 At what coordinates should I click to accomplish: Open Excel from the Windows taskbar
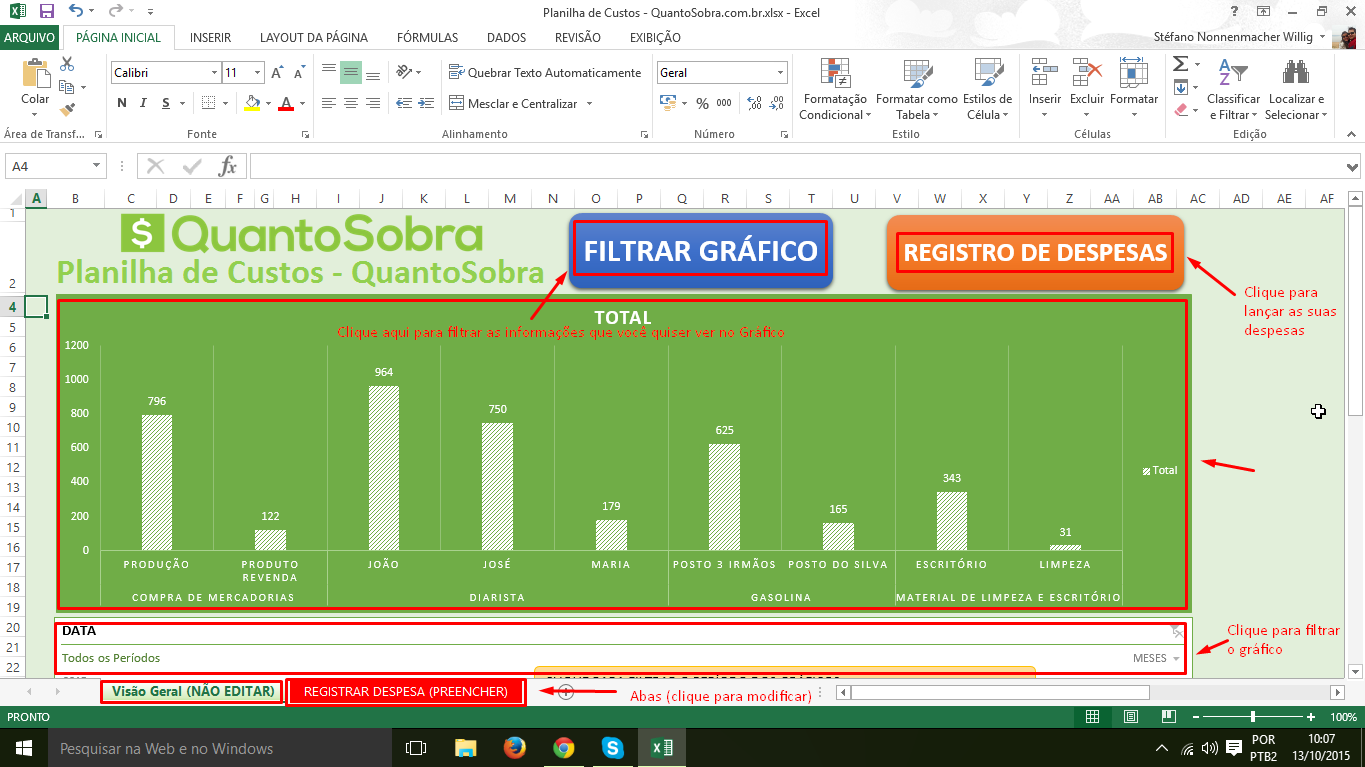661,747
